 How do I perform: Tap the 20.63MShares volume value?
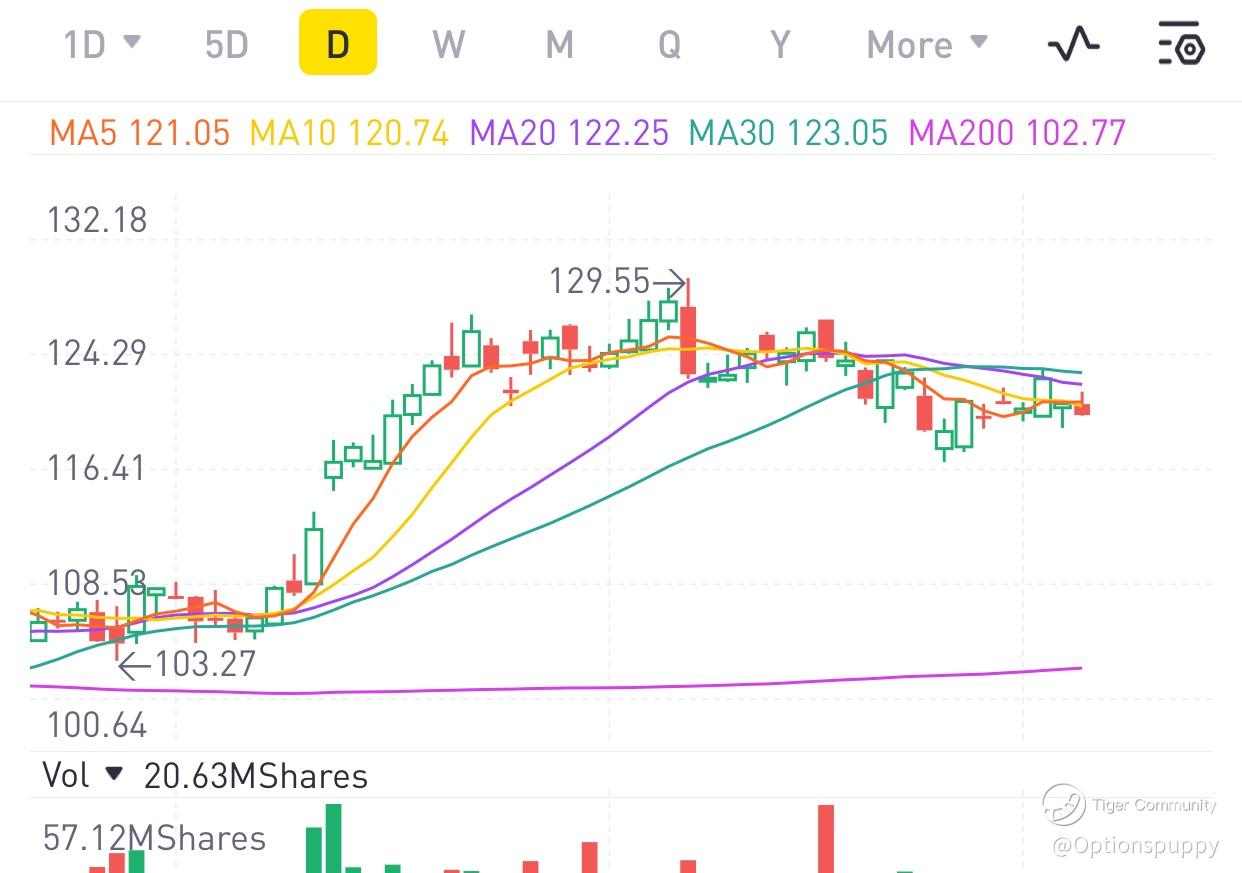[x=256, y=776]
